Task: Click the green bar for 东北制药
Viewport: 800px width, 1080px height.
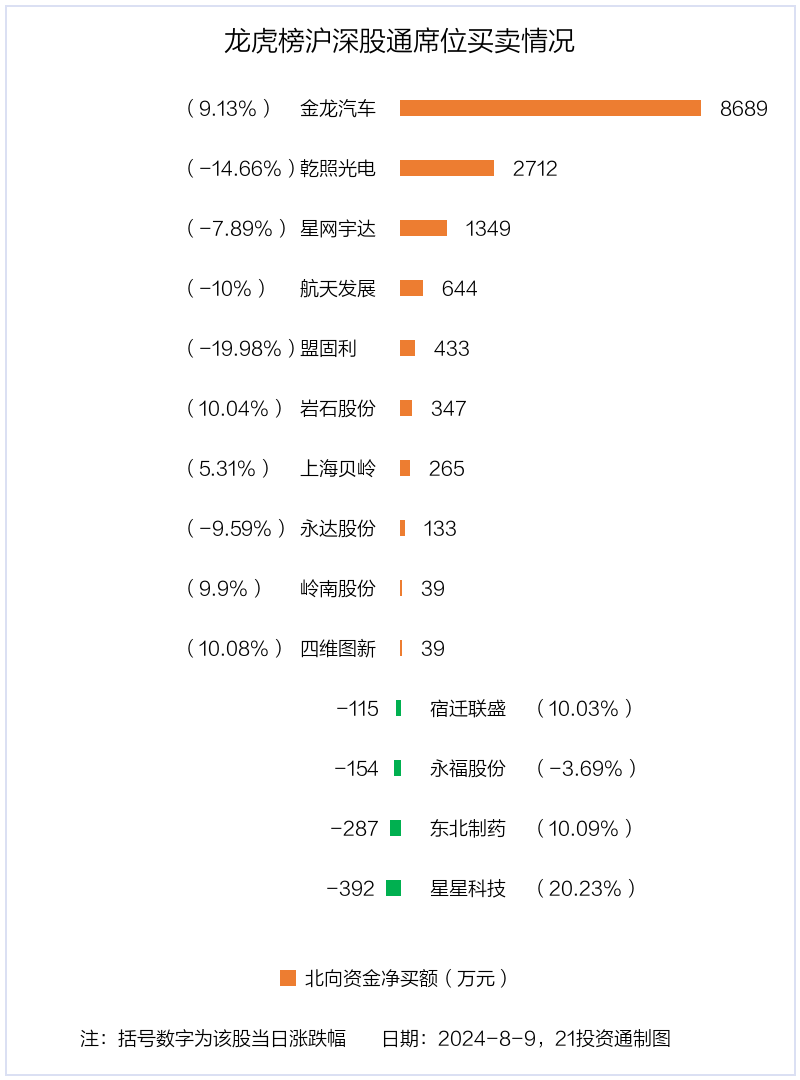Action: pos(396,828)
